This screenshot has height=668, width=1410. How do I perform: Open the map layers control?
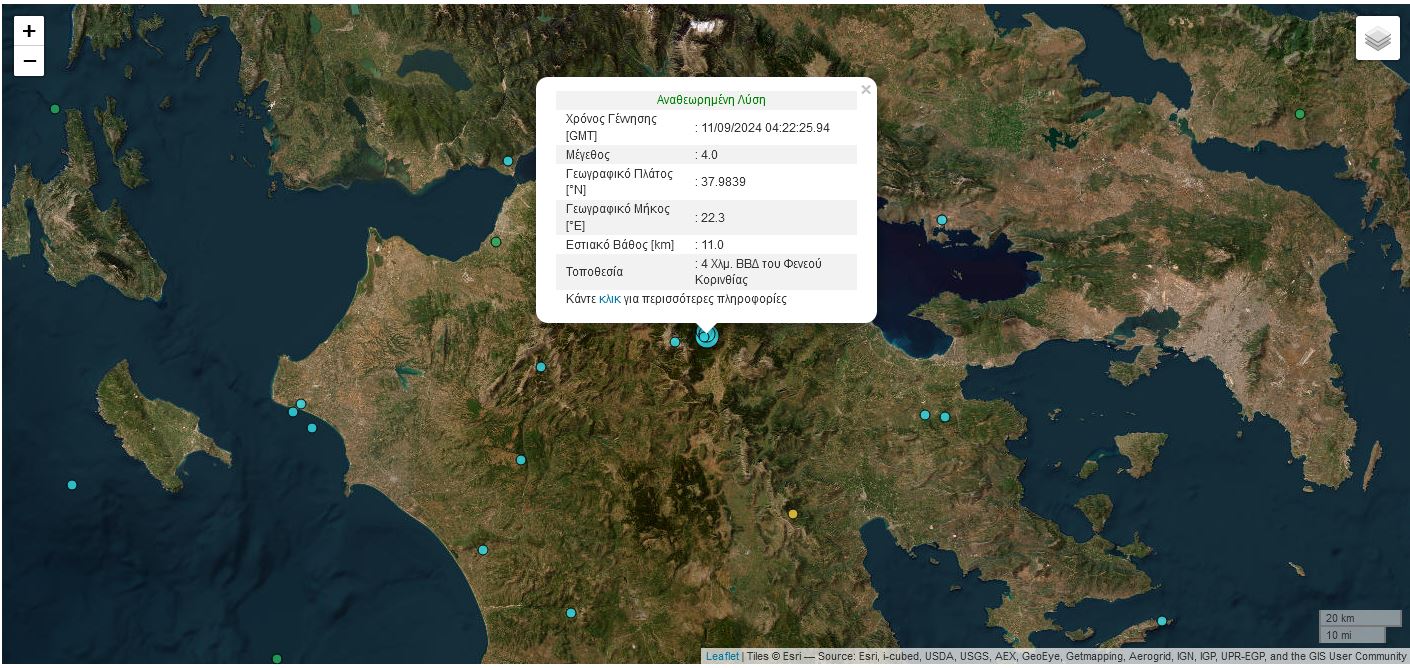pyautogui.click(x=1377, y=39)
